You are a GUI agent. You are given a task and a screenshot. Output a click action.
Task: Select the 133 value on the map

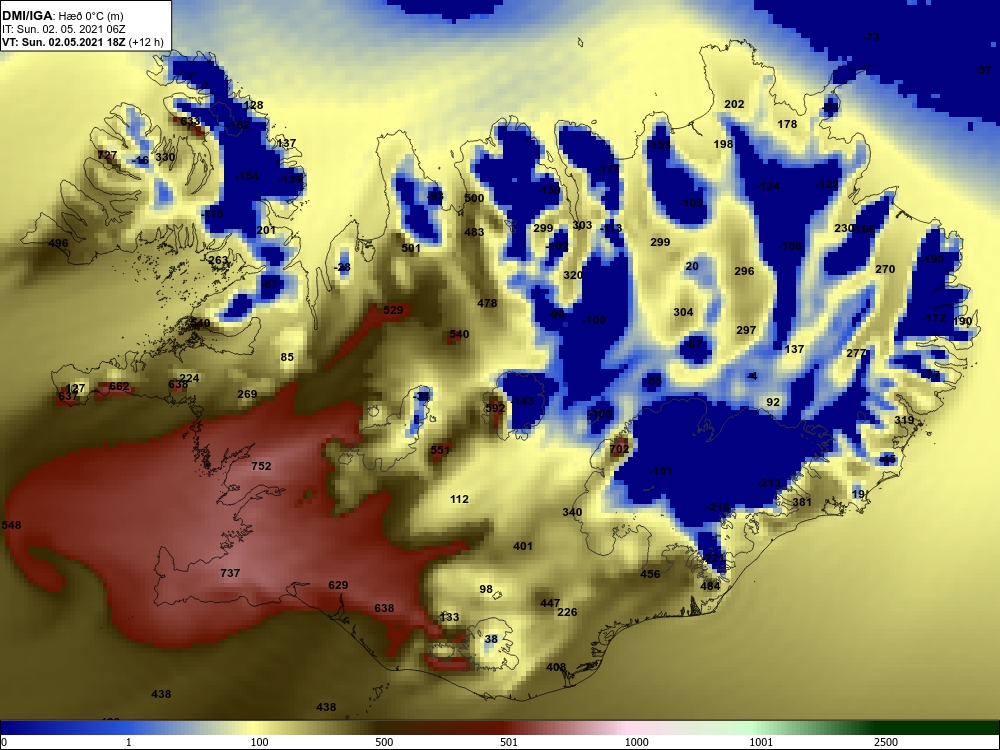pos(449,617)
